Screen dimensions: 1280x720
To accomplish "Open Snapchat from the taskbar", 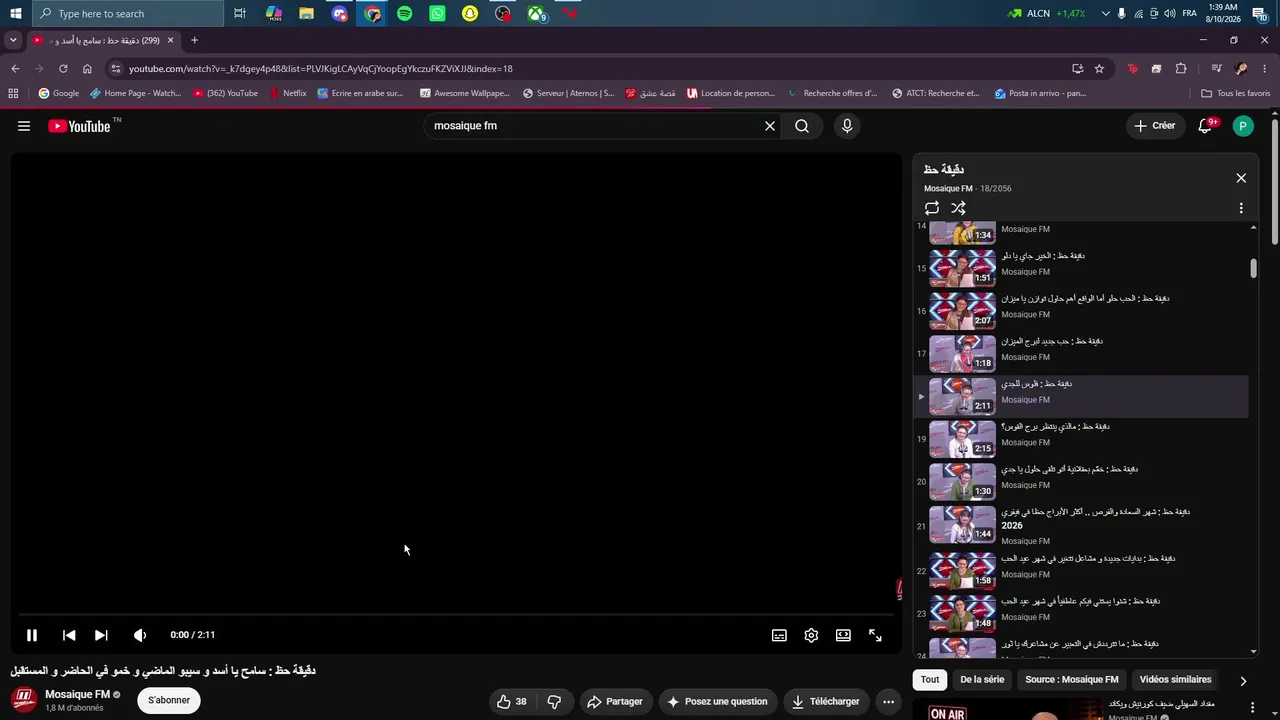I will click(470, 13).
